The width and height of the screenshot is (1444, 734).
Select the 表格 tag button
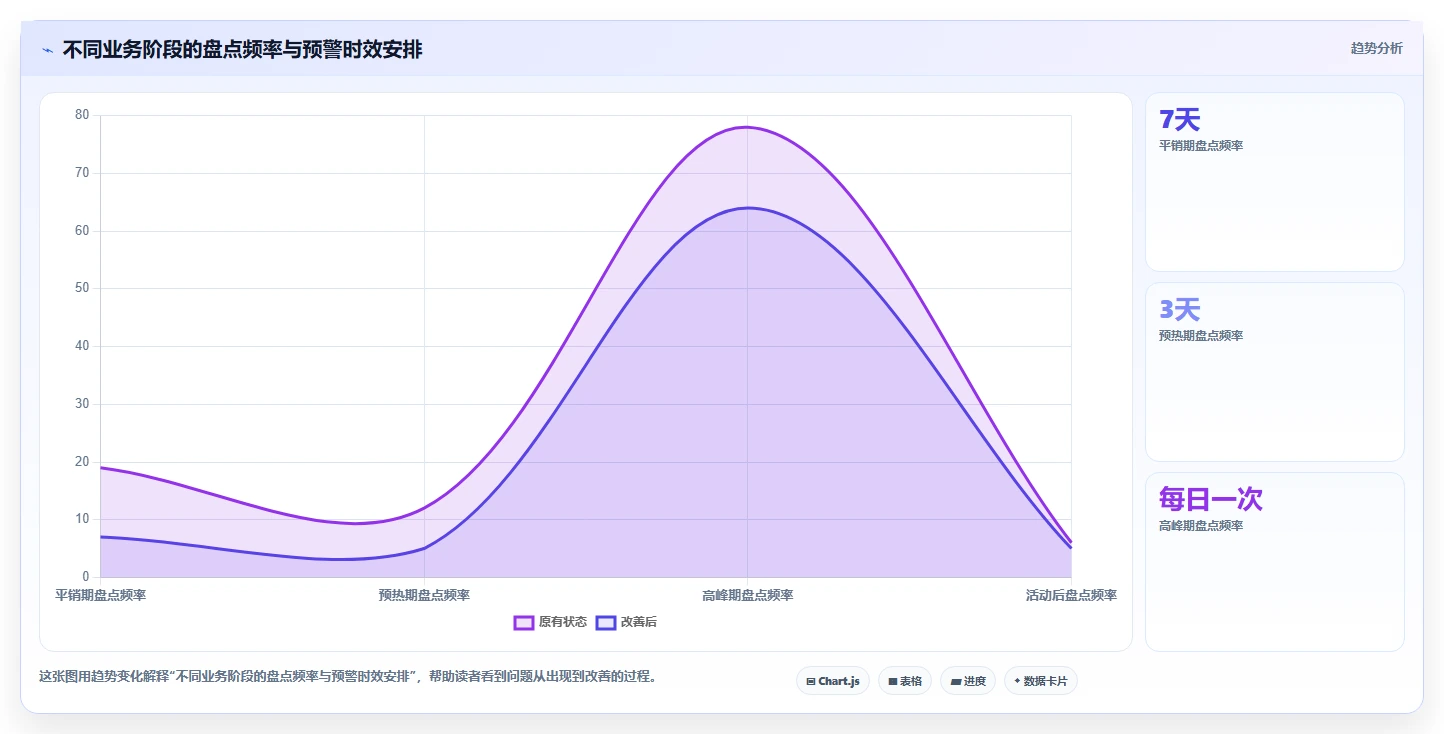905,681
